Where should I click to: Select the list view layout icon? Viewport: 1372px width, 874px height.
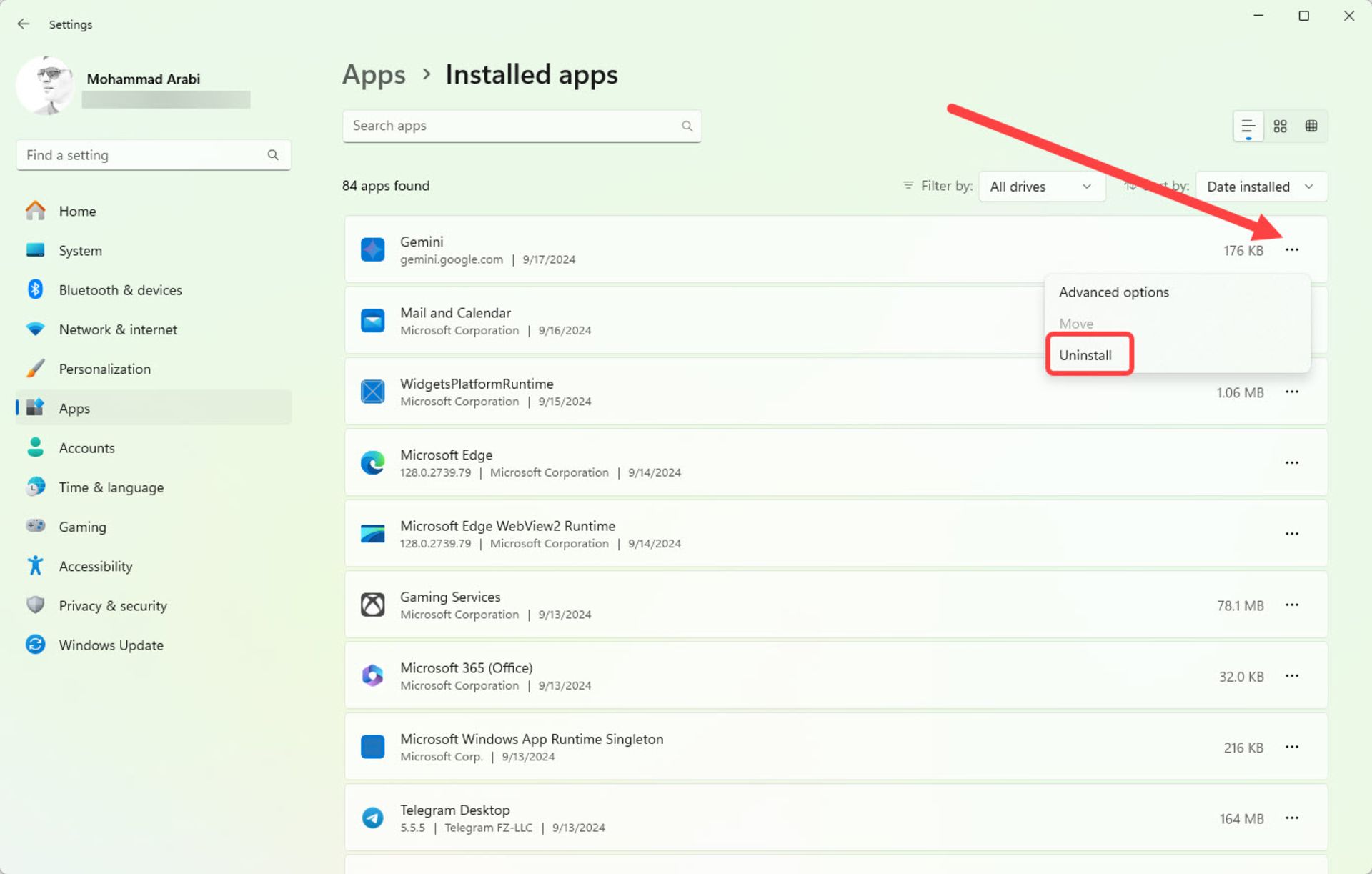click(1249, 125)
